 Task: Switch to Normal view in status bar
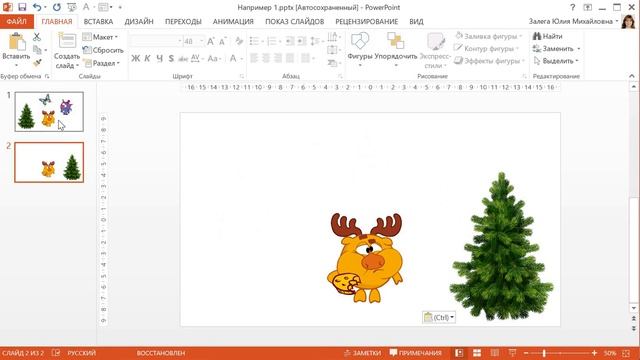click(459, 353)
